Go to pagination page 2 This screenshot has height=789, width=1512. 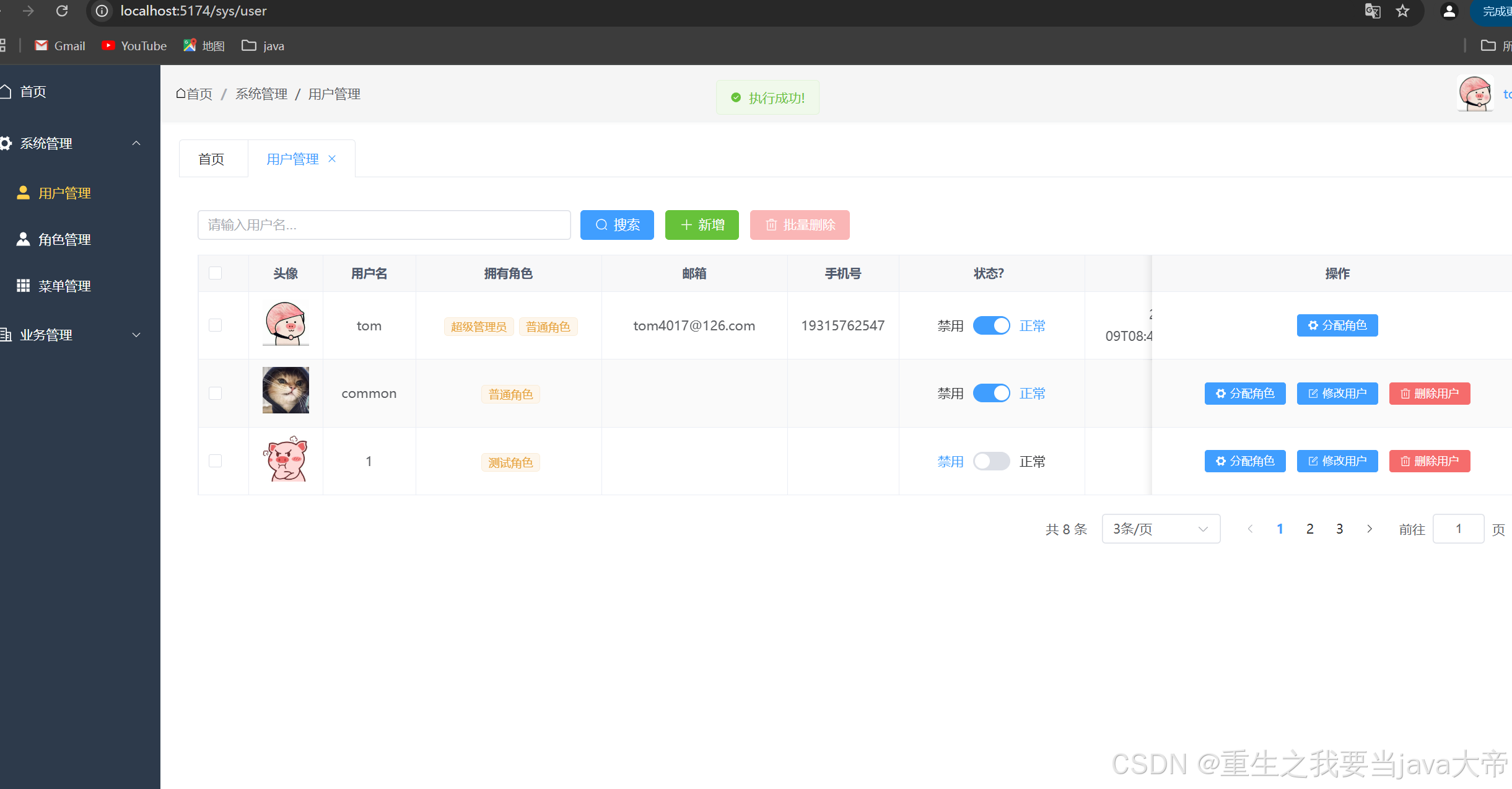1309,529
